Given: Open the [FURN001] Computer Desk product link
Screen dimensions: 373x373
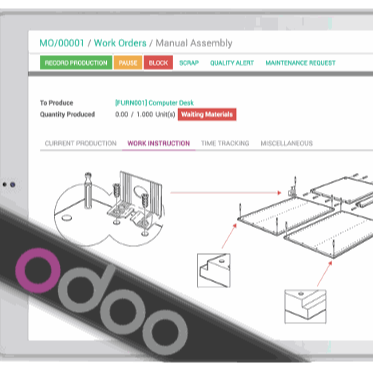Looking at the screenshot, I should (154, 103).
